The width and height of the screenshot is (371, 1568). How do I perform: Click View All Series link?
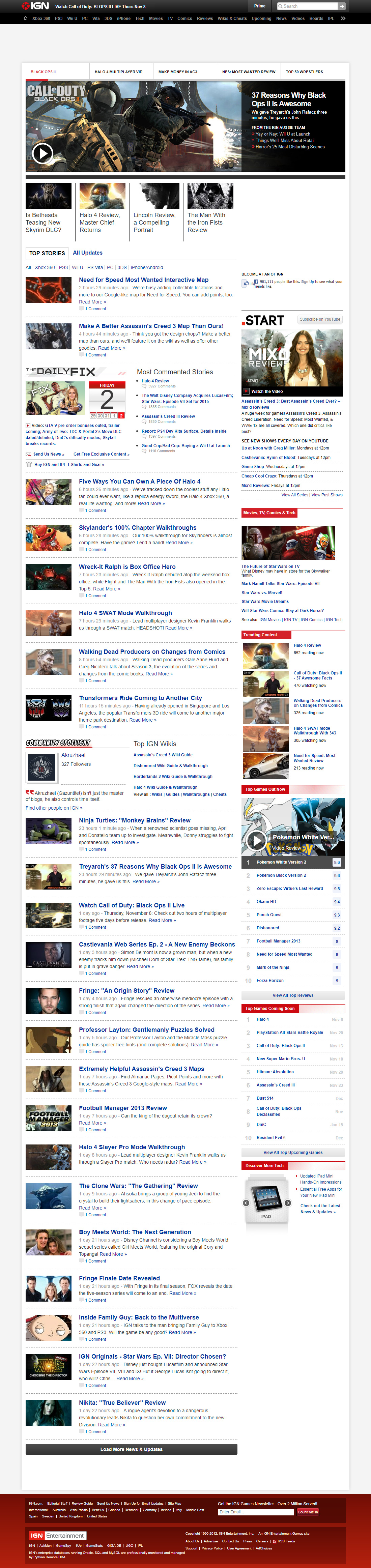tap(295, 495)
